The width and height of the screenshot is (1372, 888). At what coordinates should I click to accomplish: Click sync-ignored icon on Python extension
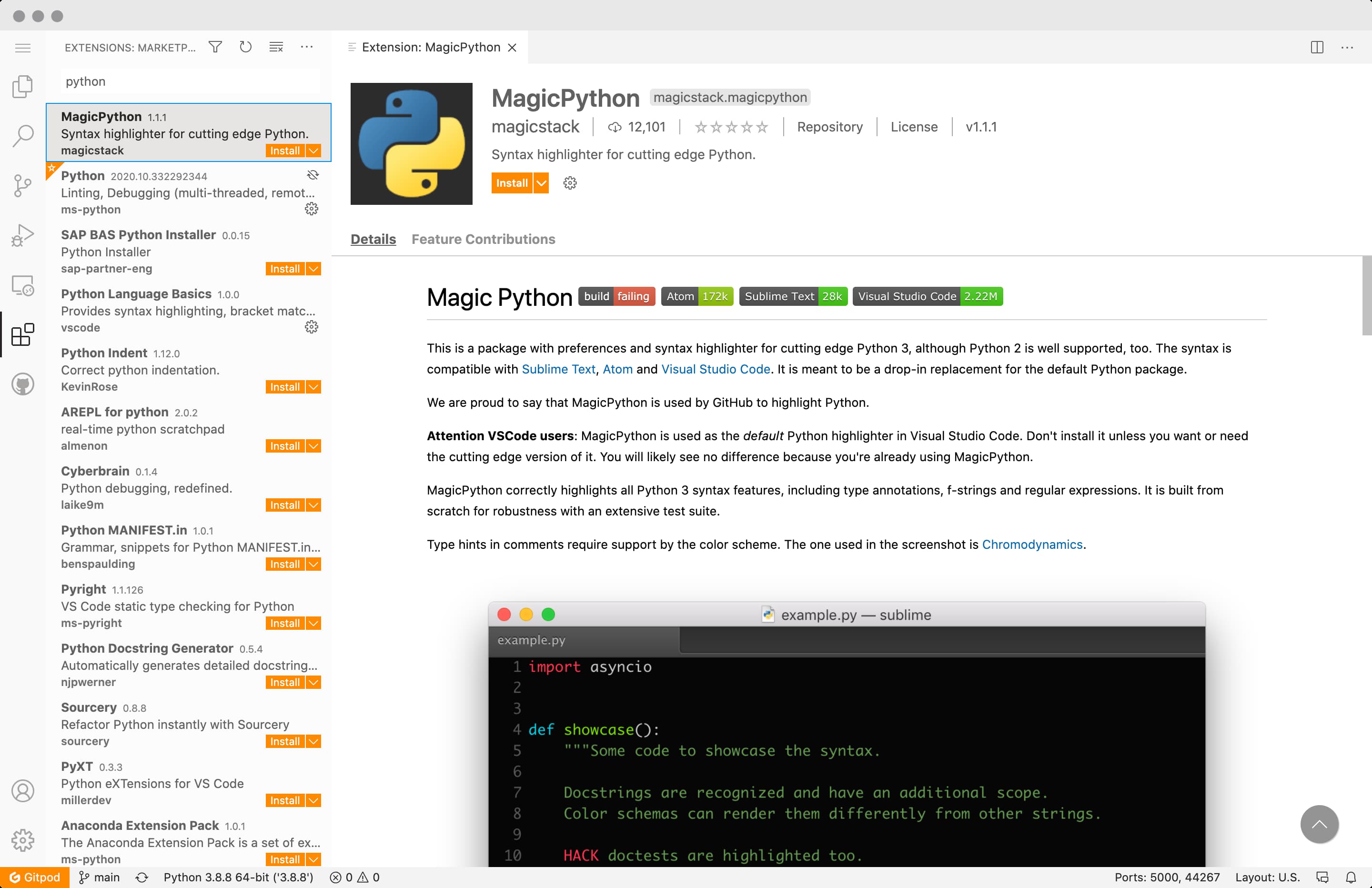(x=313, y=175)
